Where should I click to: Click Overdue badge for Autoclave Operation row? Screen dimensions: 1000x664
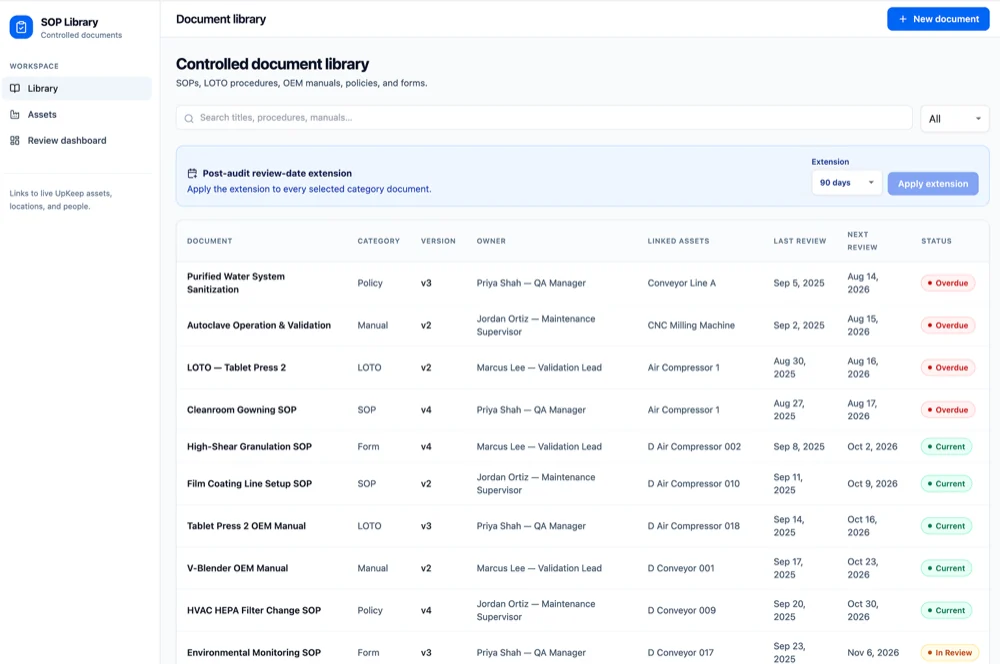[x=947, y=325]
